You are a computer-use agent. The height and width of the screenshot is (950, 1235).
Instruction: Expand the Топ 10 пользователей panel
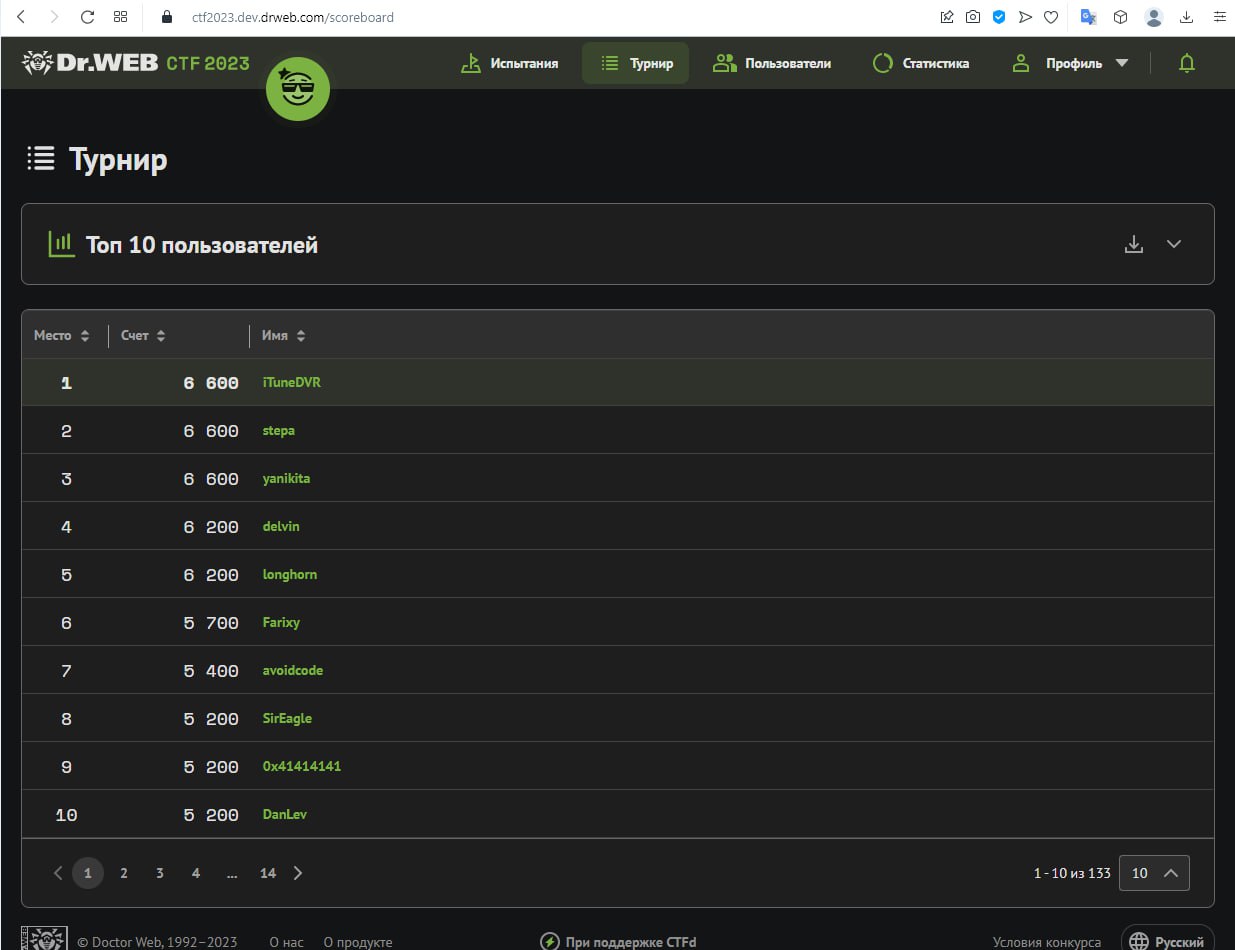[1174, 244]
